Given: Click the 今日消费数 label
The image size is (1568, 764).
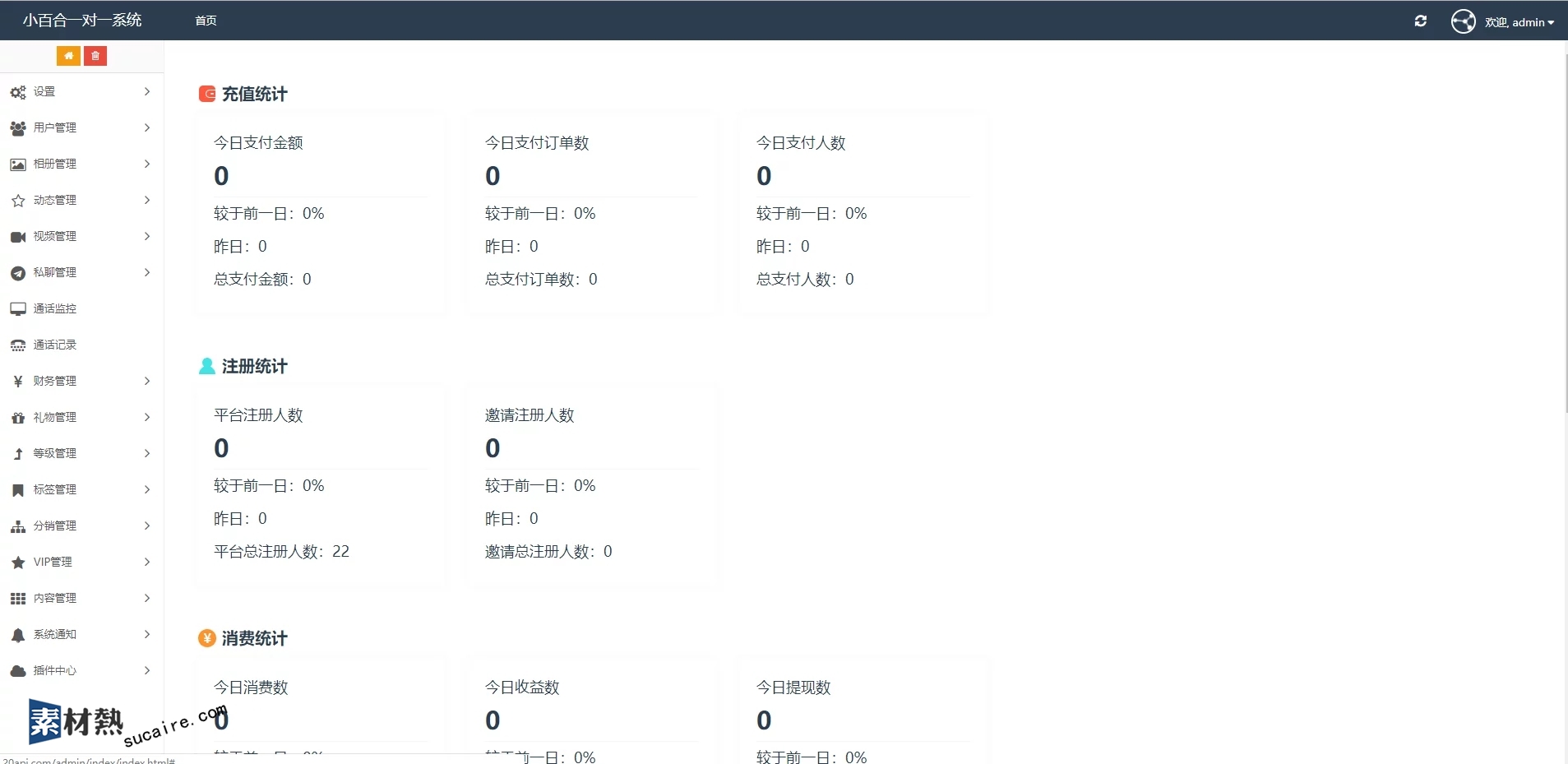Looking at the screenshot, I should [251, 688].
